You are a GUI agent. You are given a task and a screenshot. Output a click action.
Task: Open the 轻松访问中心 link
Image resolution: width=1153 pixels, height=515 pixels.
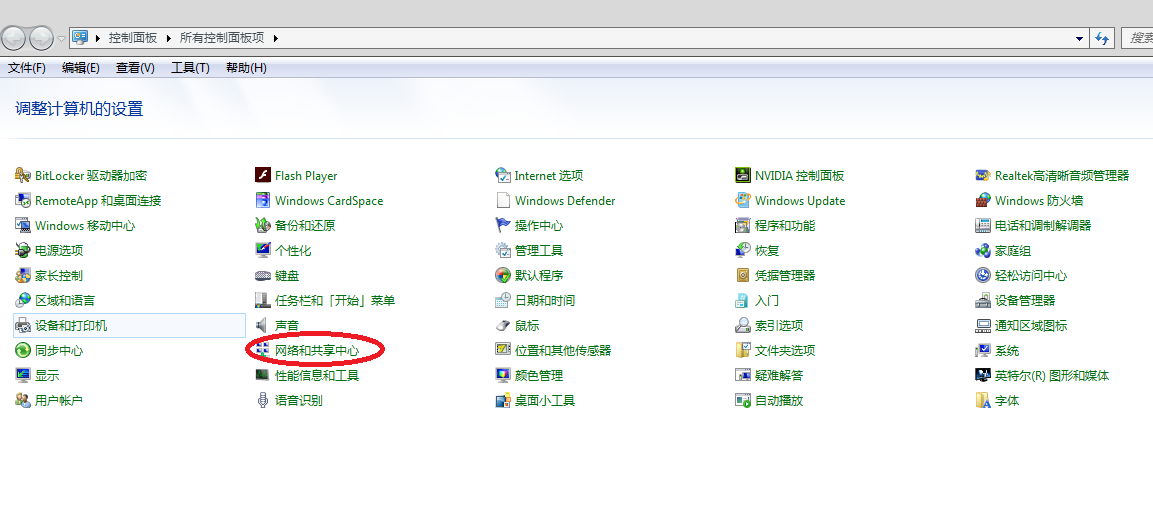click(x=1031, y=275)
